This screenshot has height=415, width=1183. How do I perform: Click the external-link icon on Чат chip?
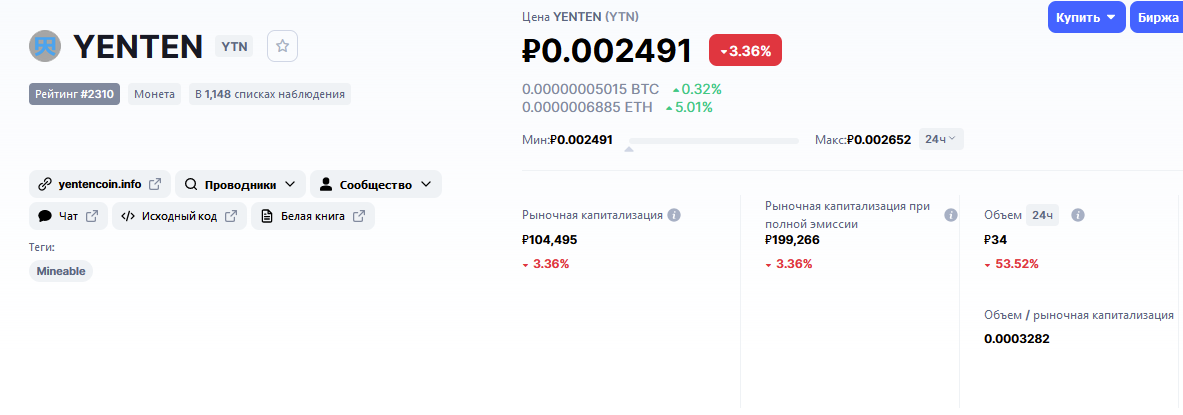92,216
